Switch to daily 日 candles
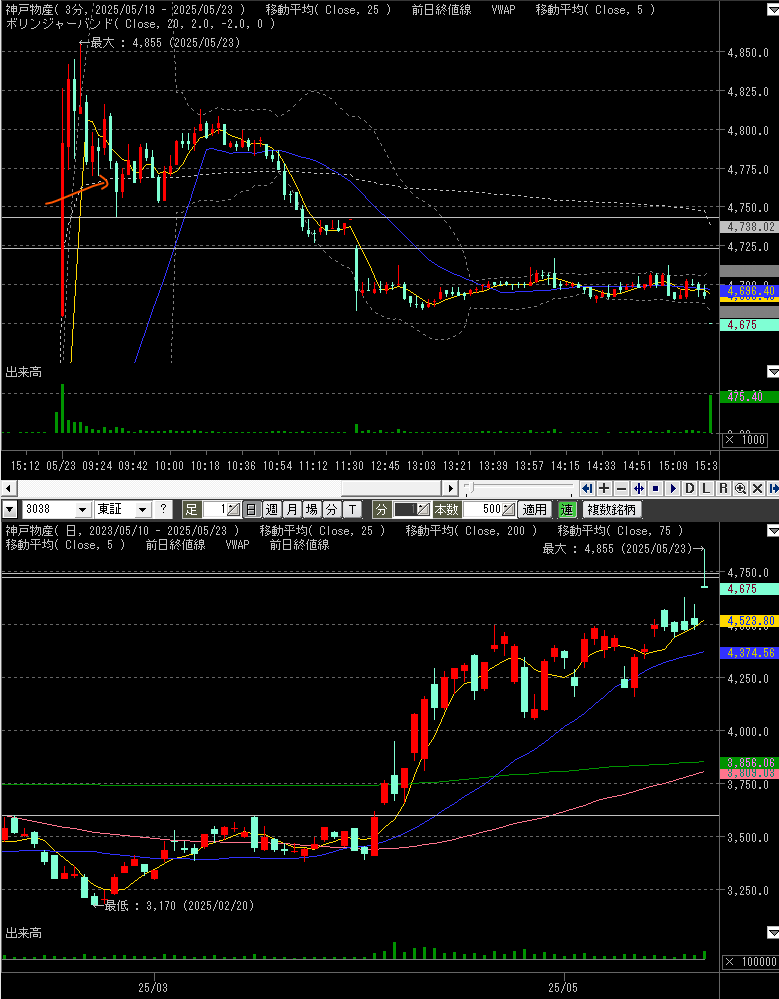The image size is (779, 999). pyautogui.click(x=252, y=509)
